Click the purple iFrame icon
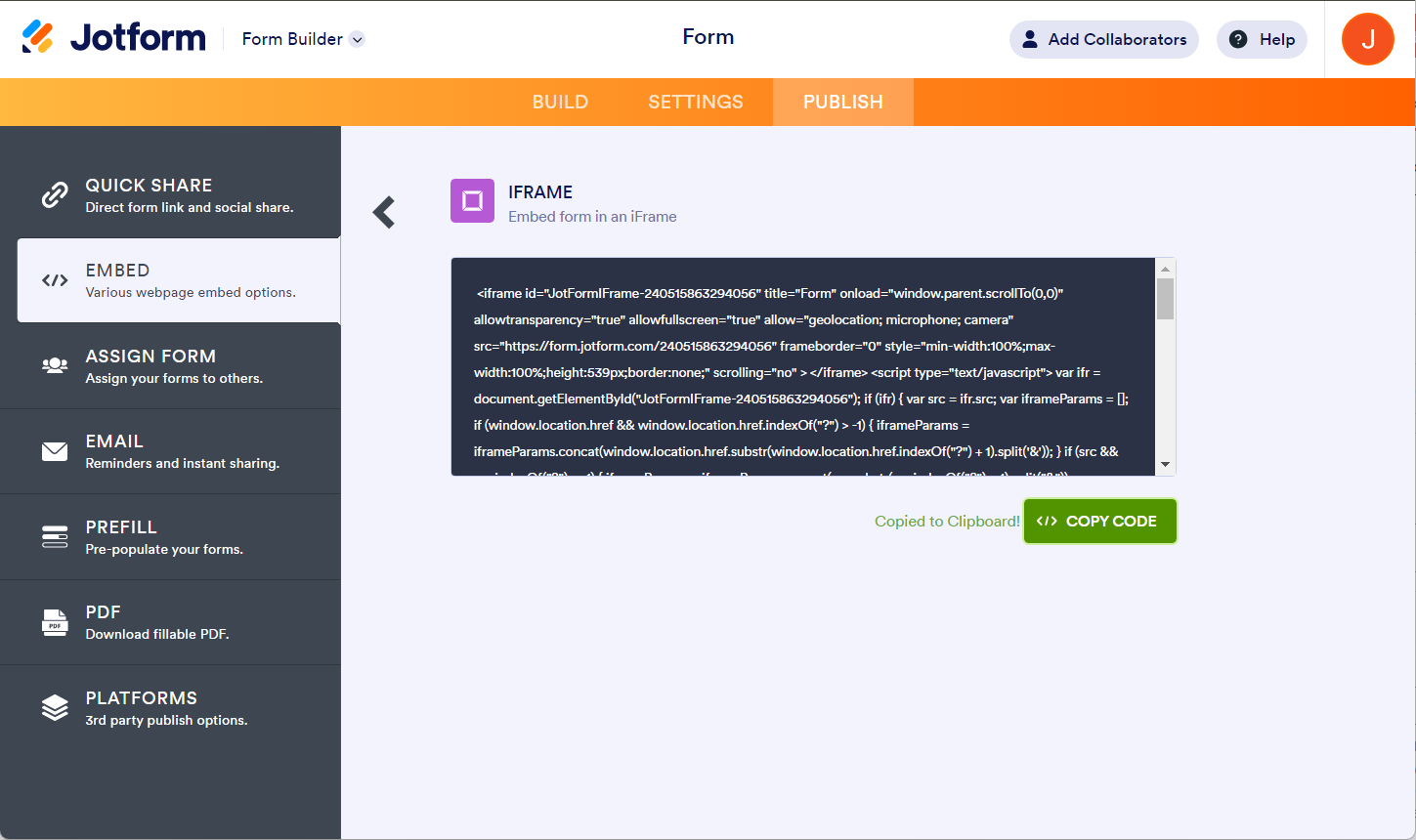The width and height of the screenshot is (1416, 840). [x=472, y=201]
